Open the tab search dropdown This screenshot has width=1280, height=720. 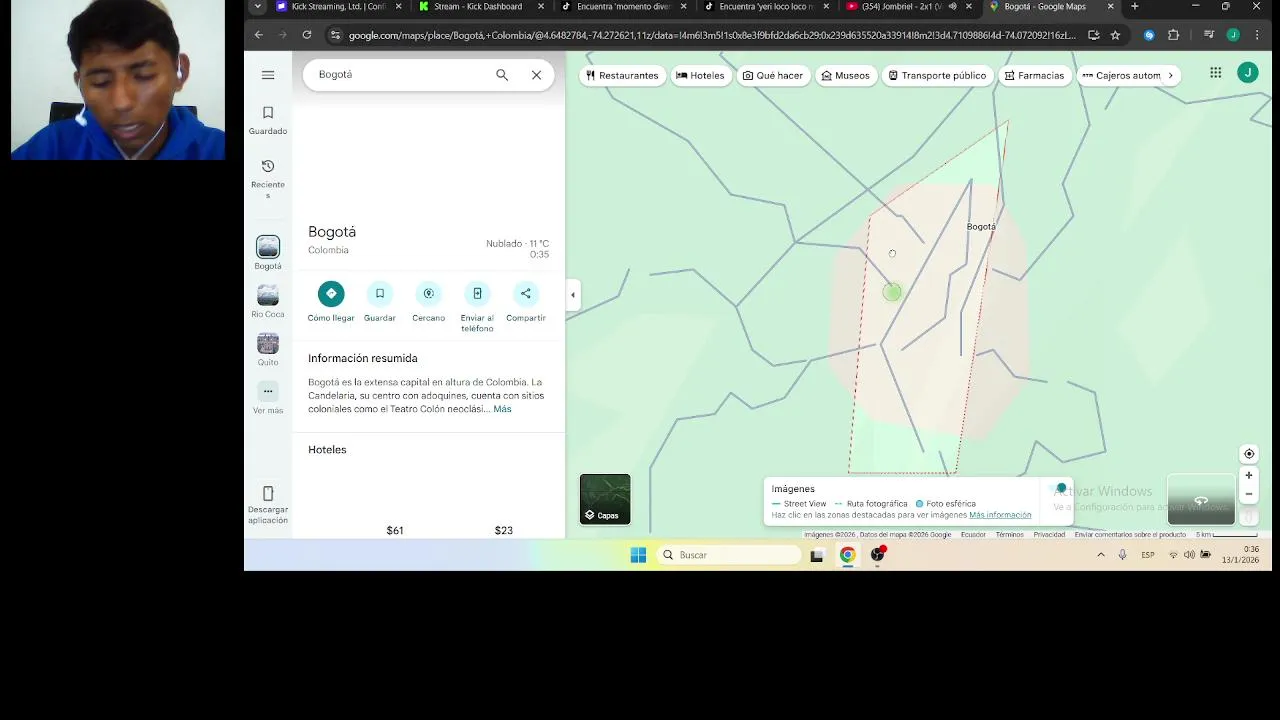(x=257, y=7)
